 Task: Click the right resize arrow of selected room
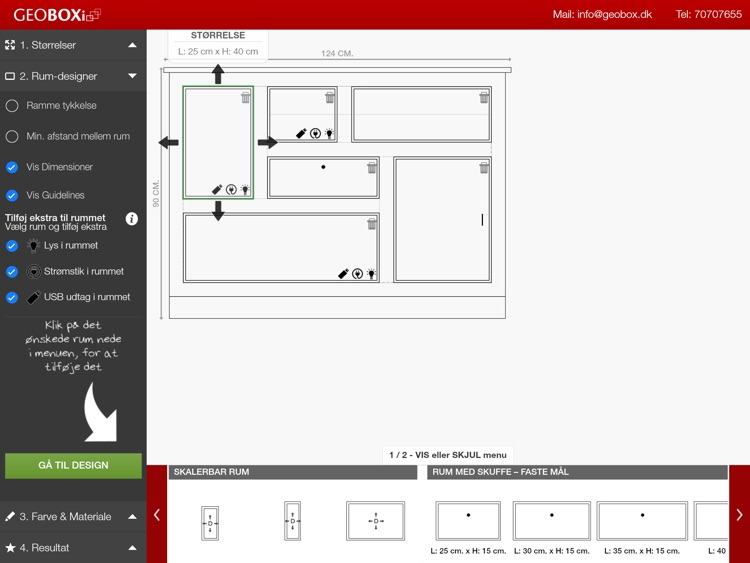point(267,142)
